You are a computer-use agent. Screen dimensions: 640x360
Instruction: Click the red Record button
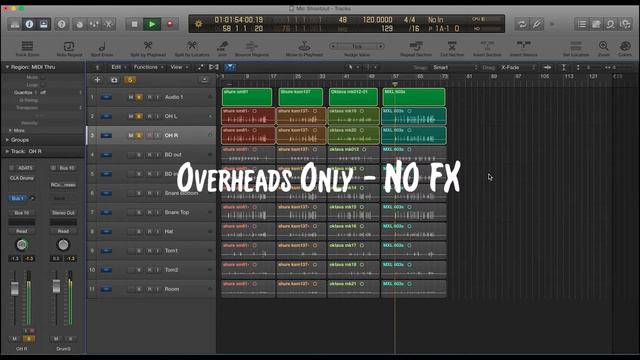click(170, 24)
